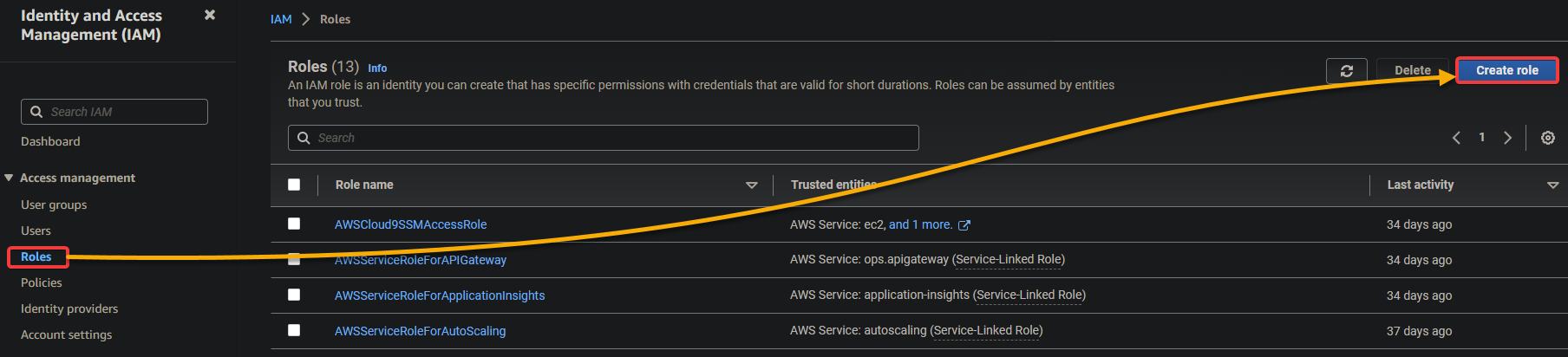Click the Search IAM input field
The height and width of the screenshot is (357, 1568).
(x=114, y=112)
